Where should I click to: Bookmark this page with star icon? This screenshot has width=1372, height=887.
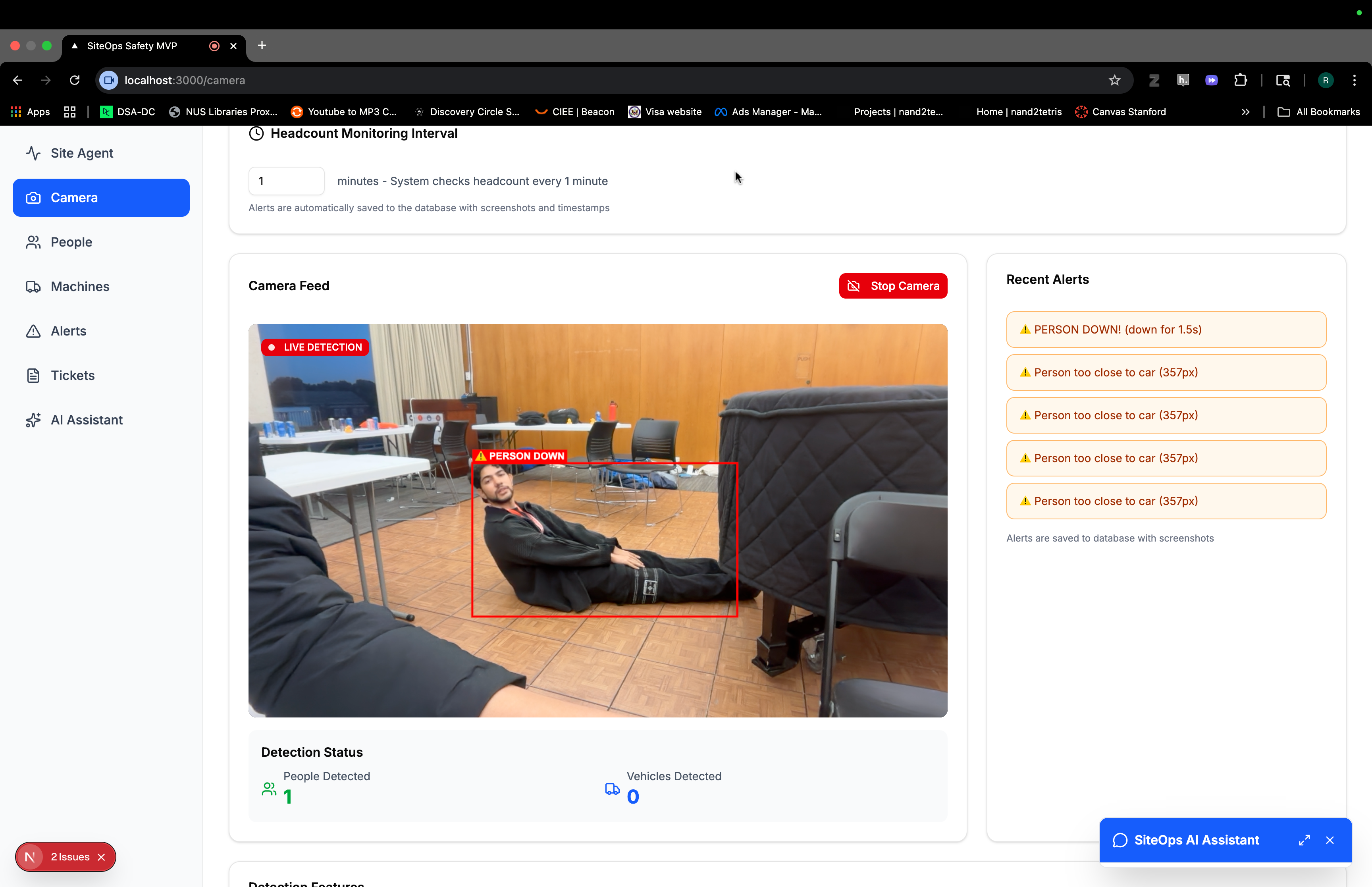(x=1114, y=80)
